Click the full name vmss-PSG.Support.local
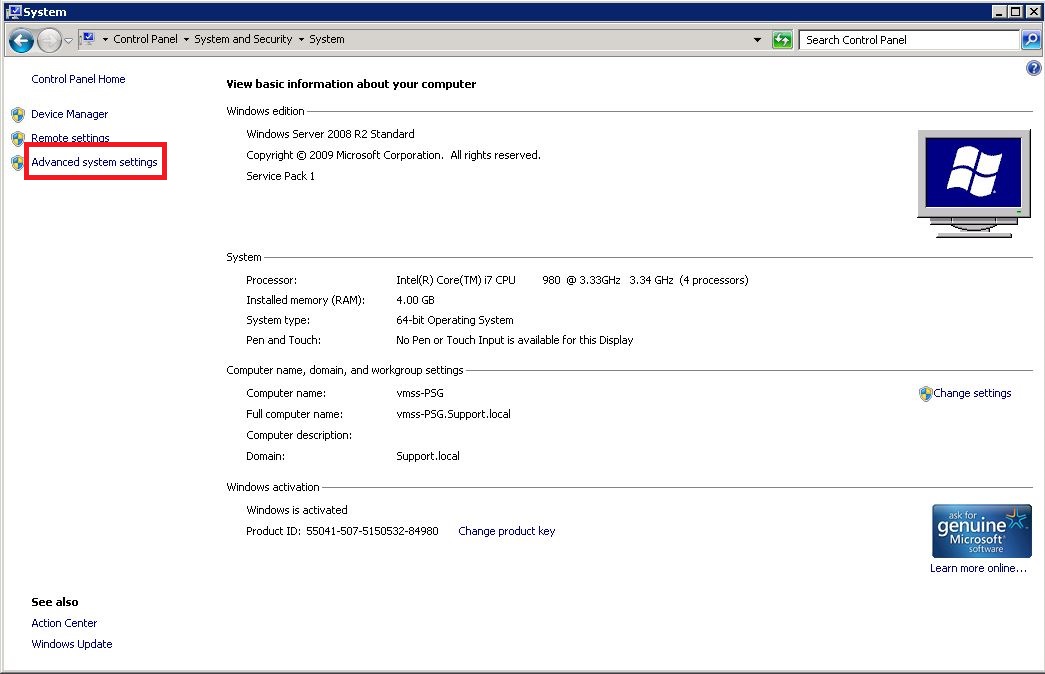1045x674 pixels. point(453,414)
